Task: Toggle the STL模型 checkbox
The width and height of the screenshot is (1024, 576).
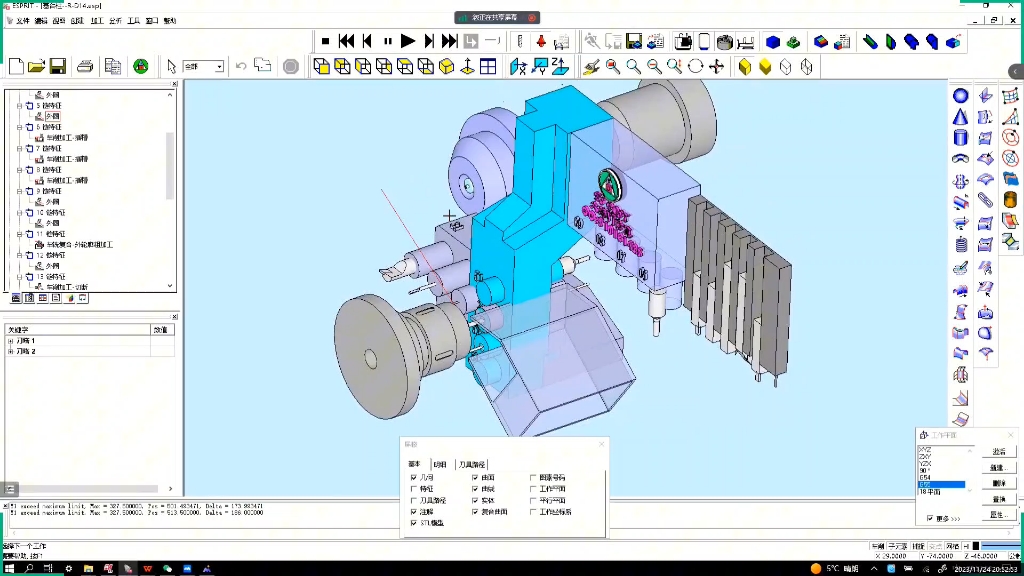Action: [x=413, y=523]
